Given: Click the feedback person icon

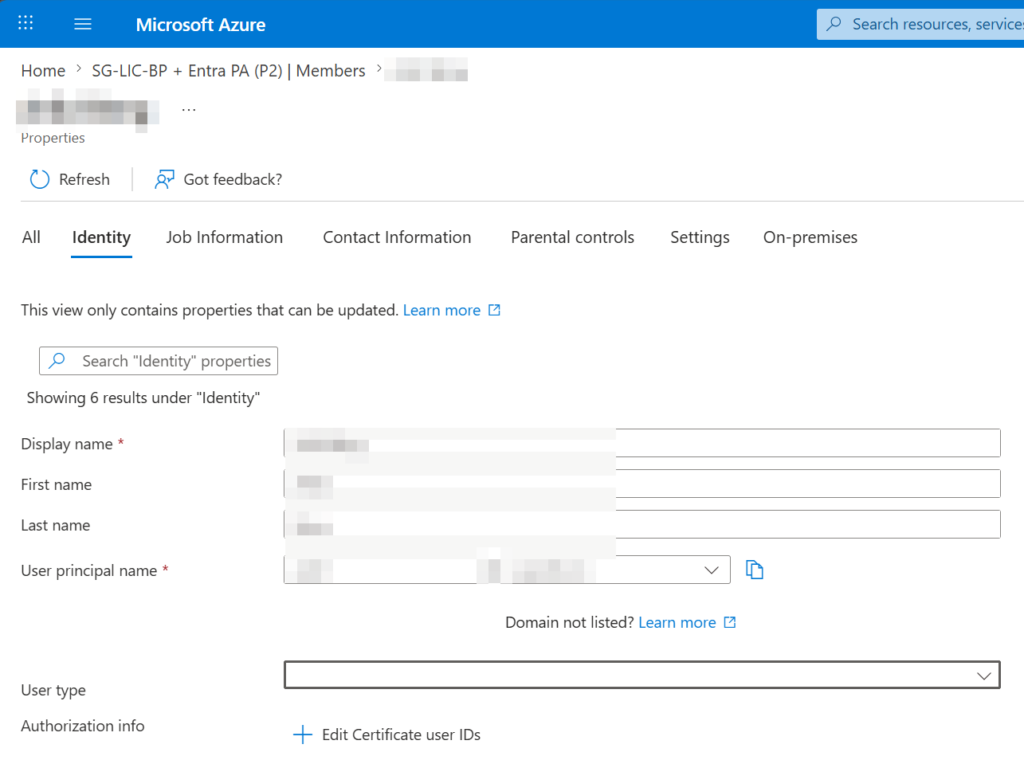Looking at the screenshot, I should pos(164,179).
